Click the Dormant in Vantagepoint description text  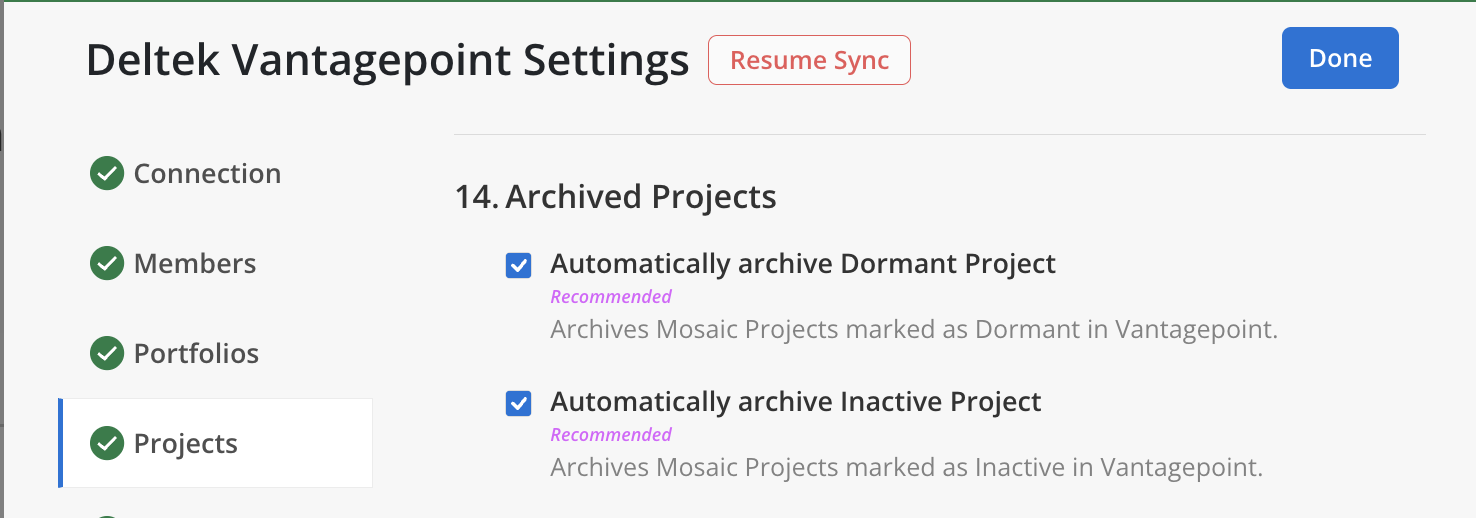pyautogui.click(x=914, y=330)
